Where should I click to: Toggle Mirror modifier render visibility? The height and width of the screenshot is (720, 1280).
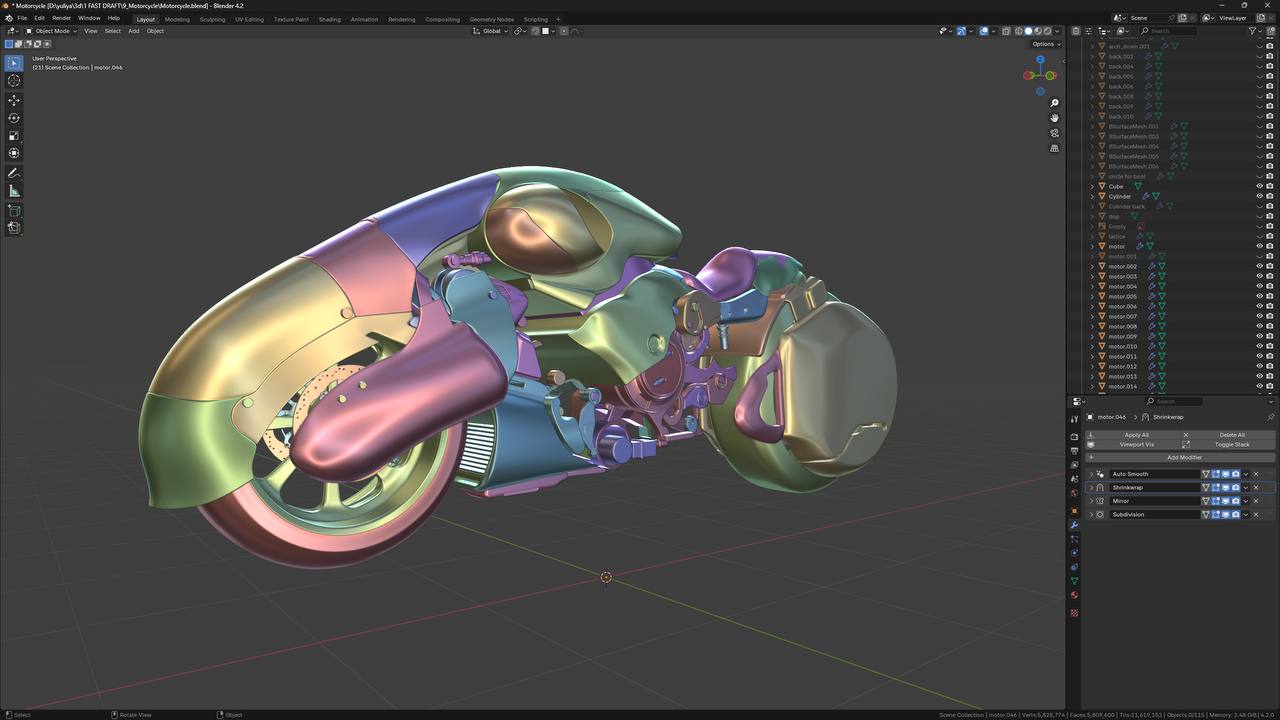[1236, 501]
